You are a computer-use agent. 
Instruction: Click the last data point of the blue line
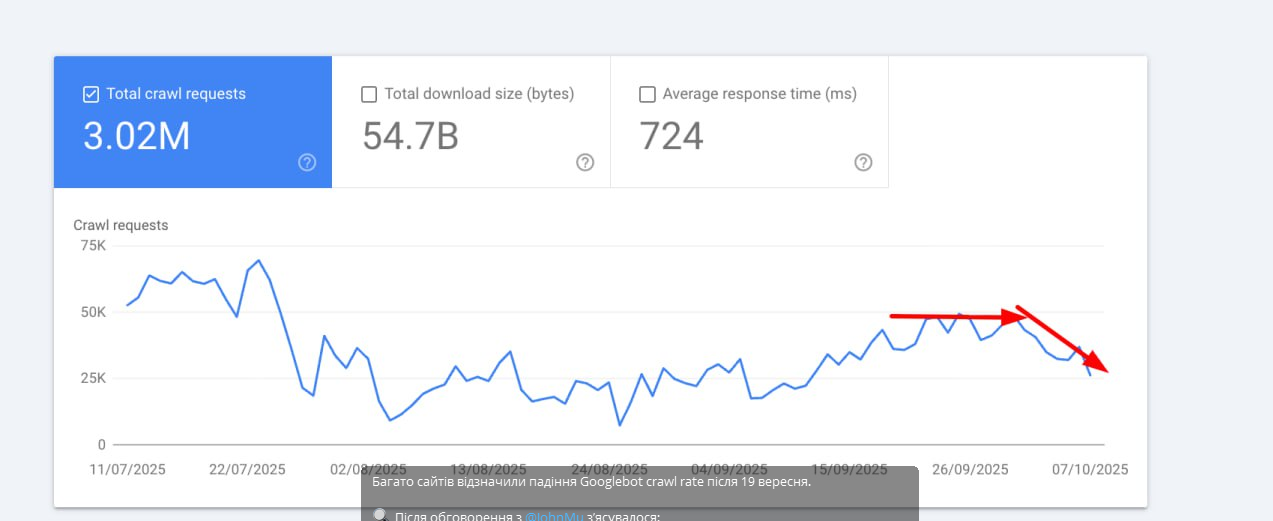point(1090,374)
